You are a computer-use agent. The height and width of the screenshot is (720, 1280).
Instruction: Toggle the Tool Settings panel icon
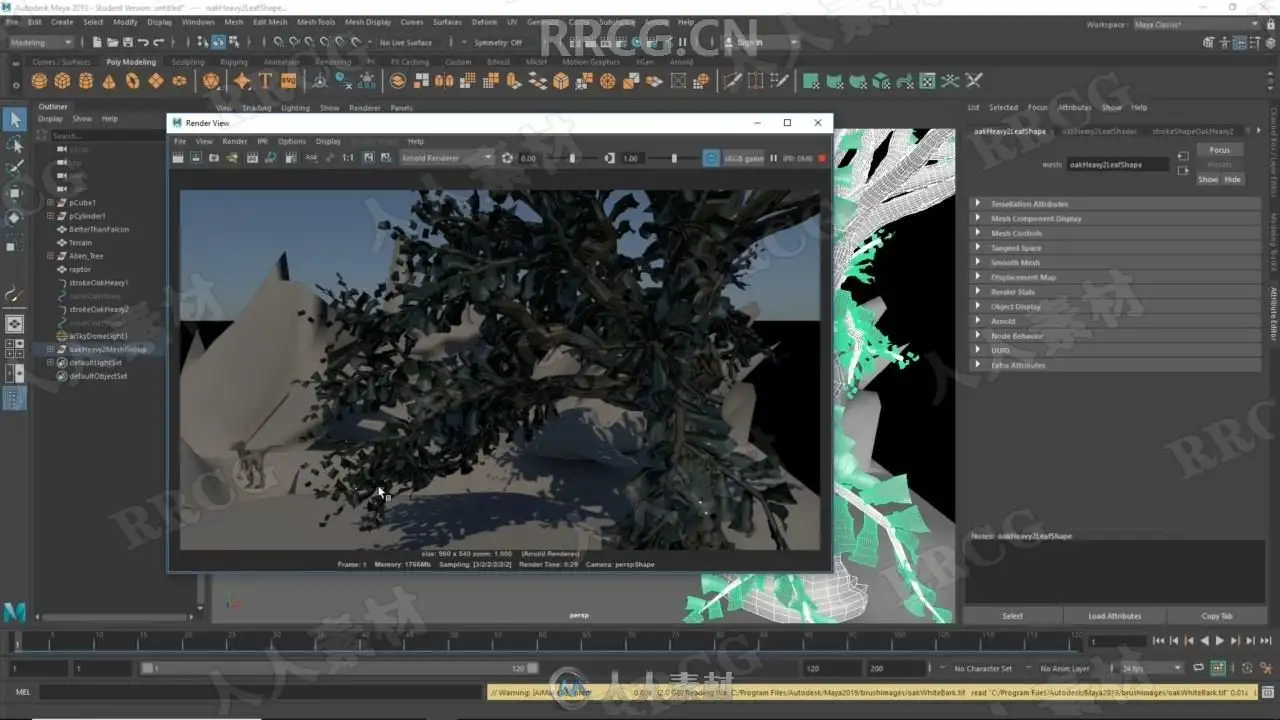[x=1257, y=42]
